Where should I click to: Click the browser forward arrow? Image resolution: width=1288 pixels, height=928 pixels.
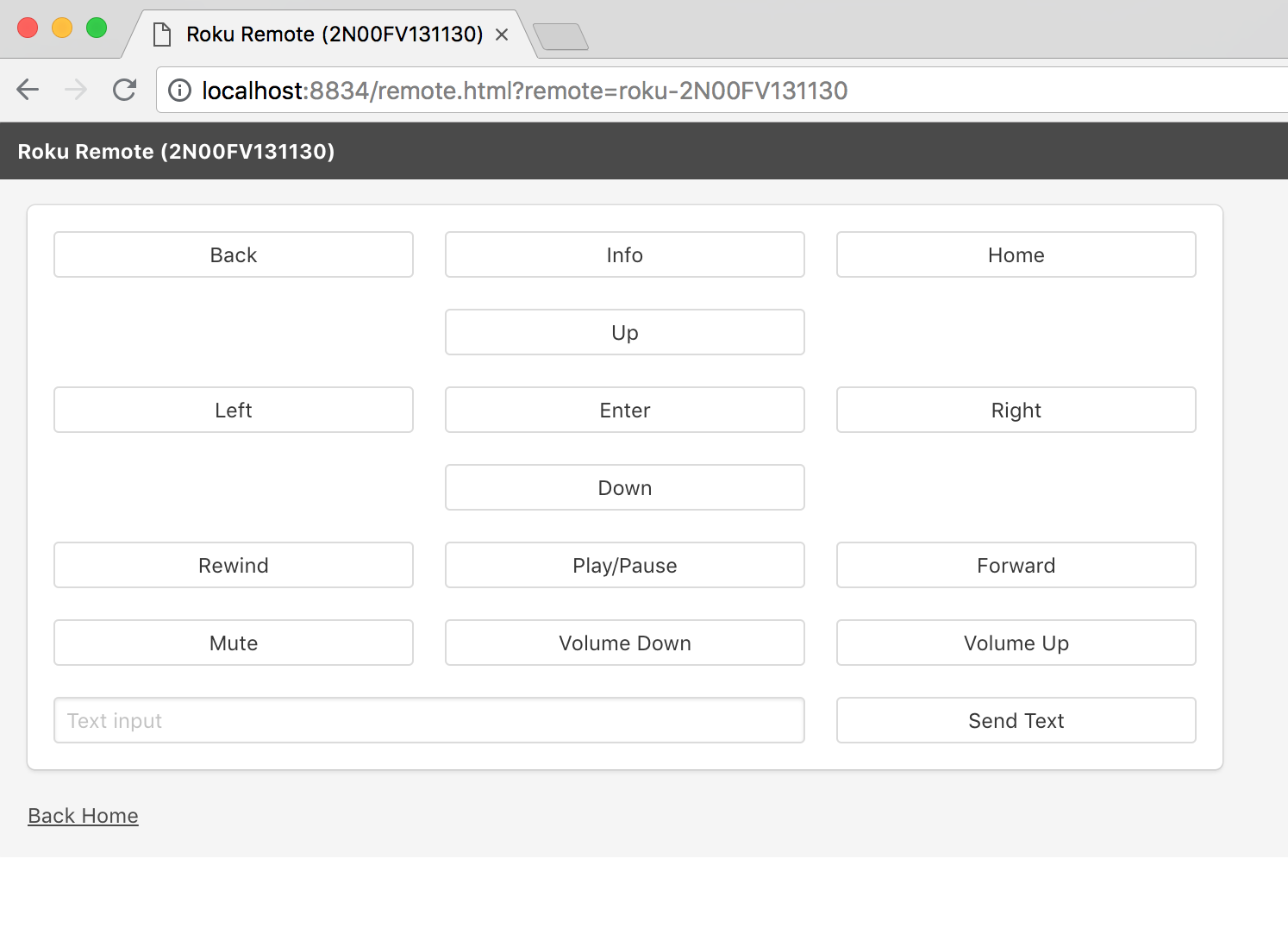point(76,90)
